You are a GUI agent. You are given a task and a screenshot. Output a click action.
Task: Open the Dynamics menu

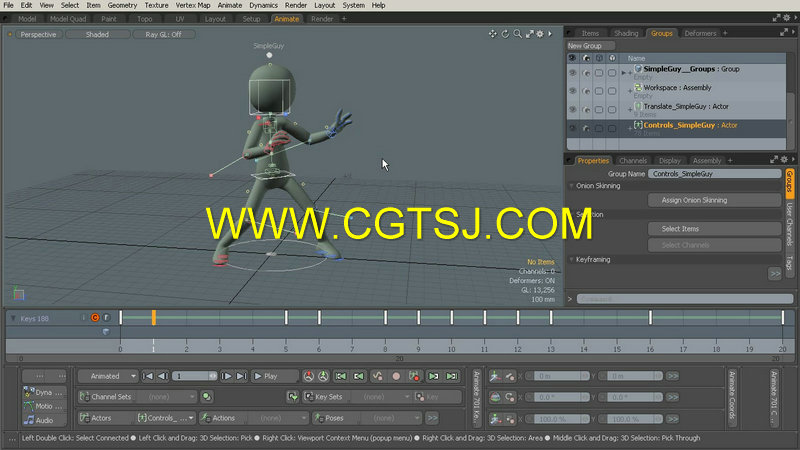[x=263, y=5]
